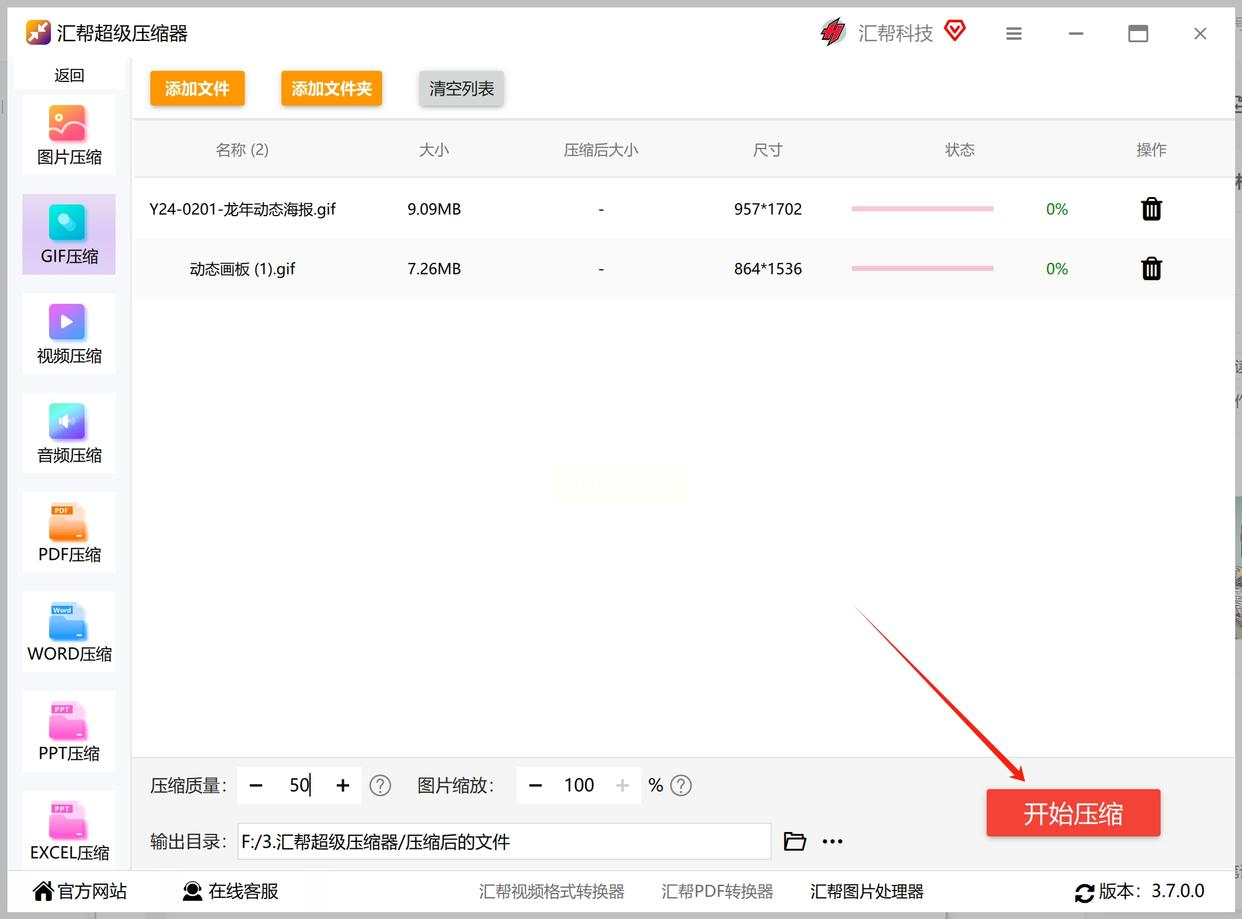Click the 操作 column header
This screenshot has width=1242, height=919.
pos(1152,150)
